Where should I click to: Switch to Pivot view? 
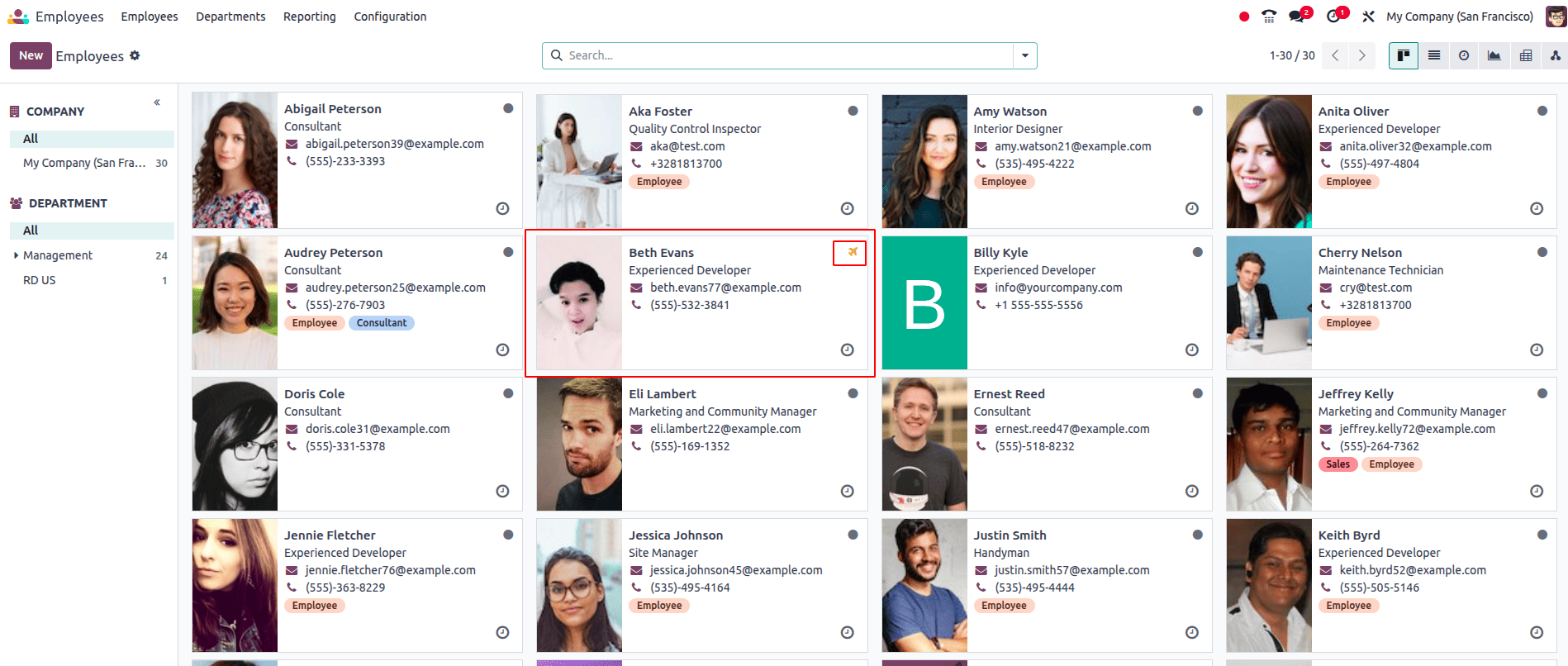click(x=1526, y=55)
